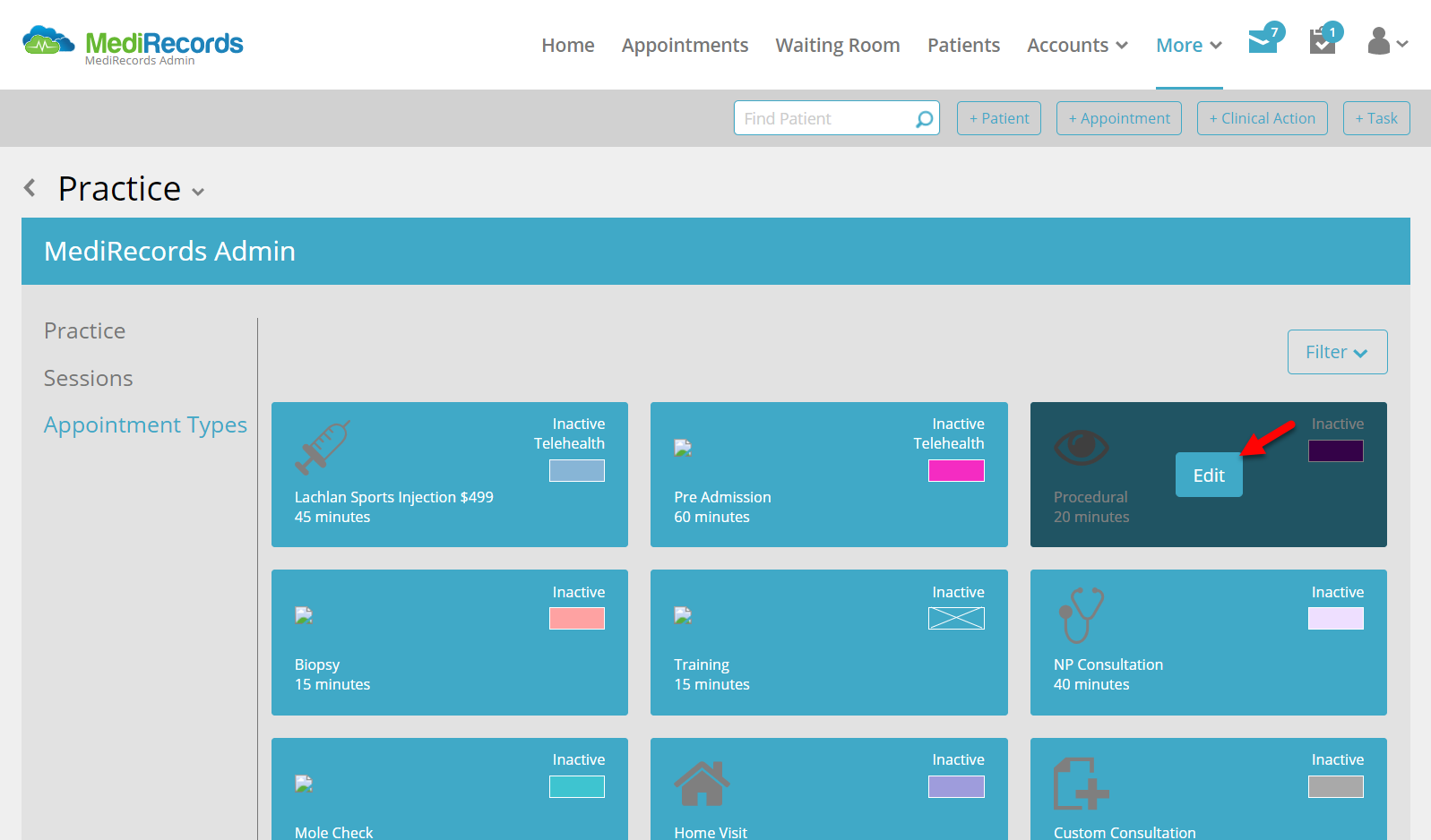1431x840 pixels.
Task: Expand the More dropdown menu
Action: 1189,46
